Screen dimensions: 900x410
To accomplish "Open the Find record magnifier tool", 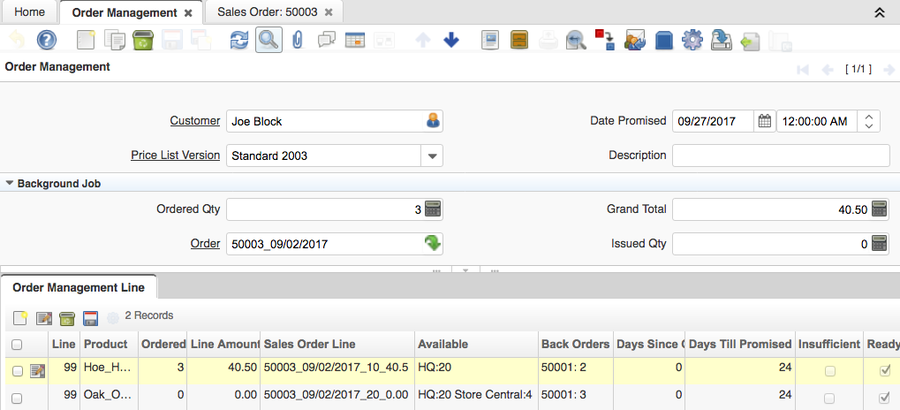I will pos(268,40).
